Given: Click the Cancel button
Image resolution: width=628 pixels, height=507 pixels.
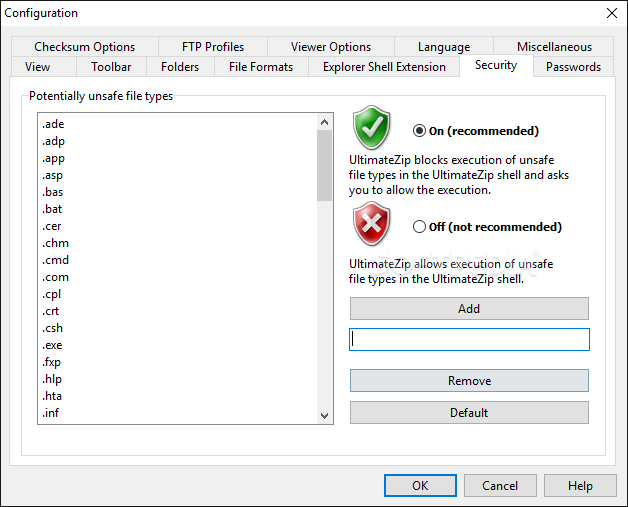Looking at the screenshot, I should (500, 485).
